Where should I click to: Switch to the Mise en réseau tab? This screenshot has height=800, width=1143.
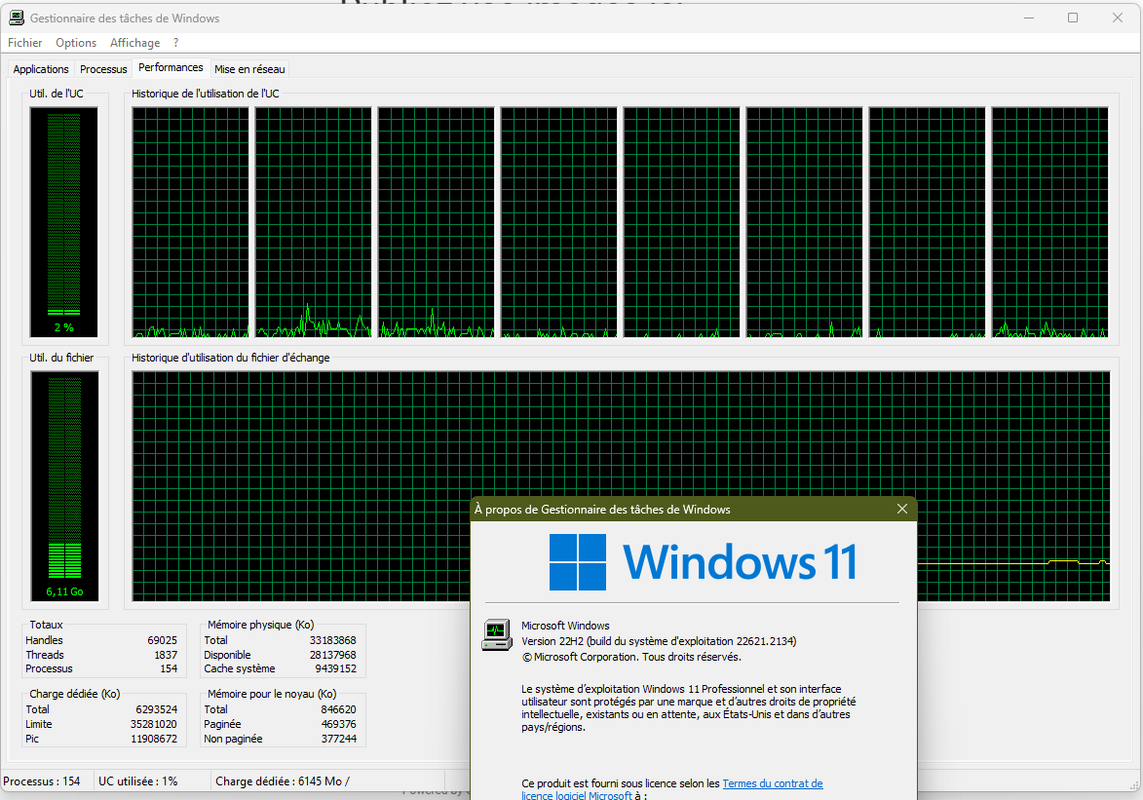(x=249, y=69)
